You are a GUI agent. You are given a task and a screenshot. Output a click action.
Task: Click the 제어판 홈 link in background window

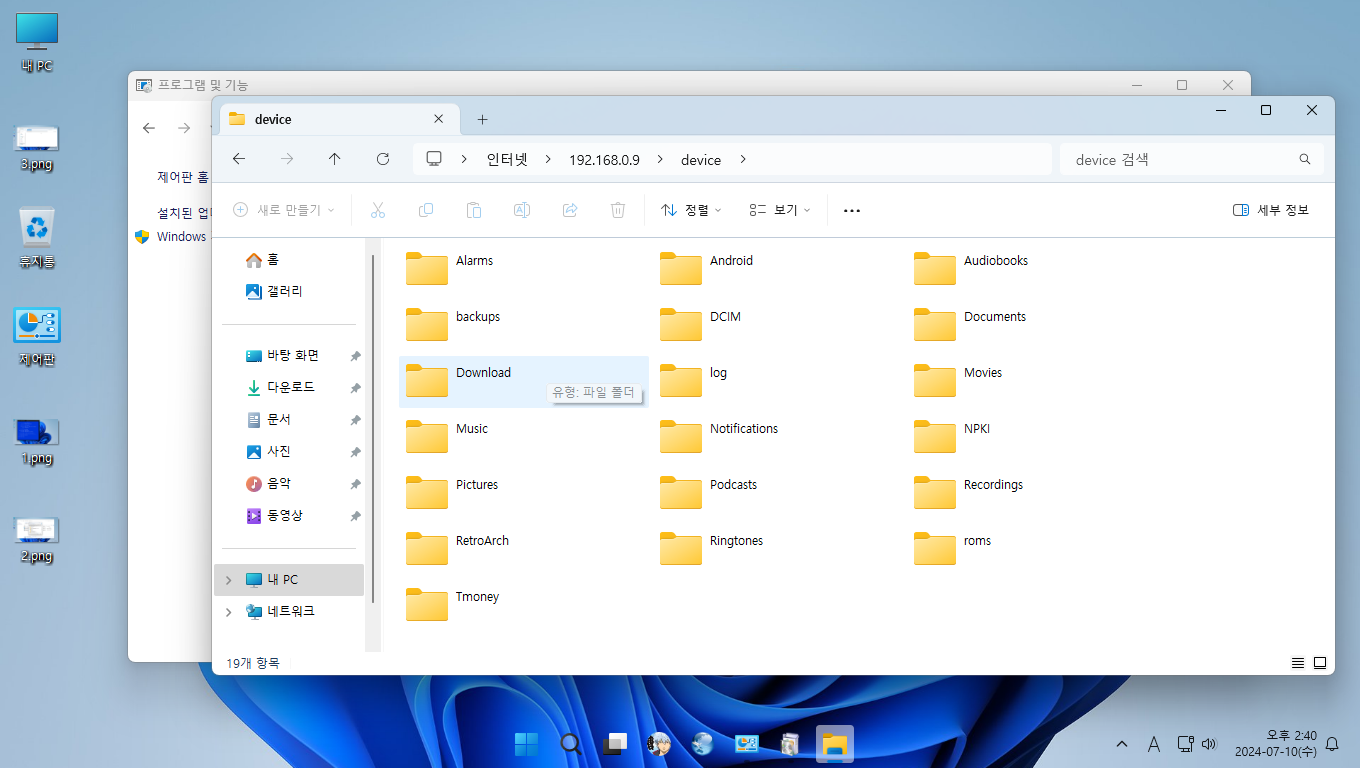click(x=182, y=177)
